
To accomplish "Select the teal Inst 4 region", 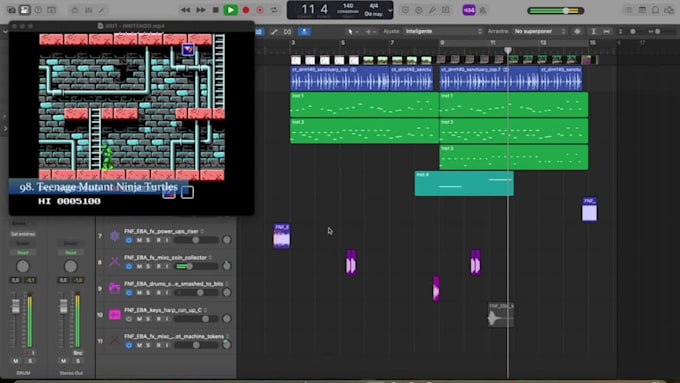I will click(464, 183).
